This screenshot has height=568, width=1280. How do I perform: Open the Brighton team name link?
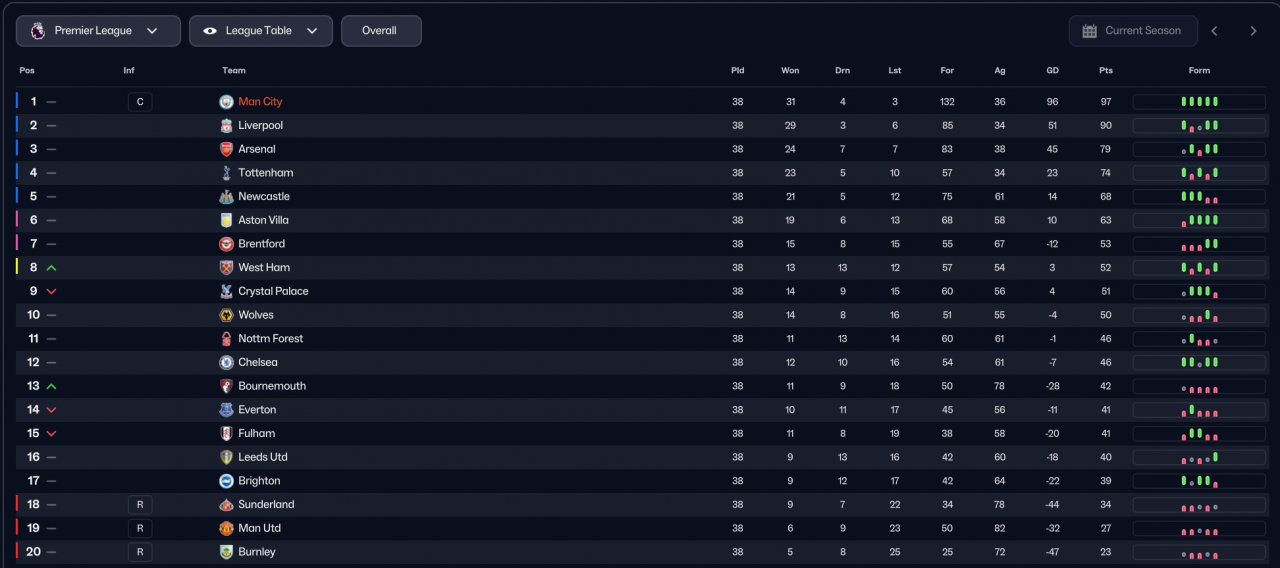[259, 481]
